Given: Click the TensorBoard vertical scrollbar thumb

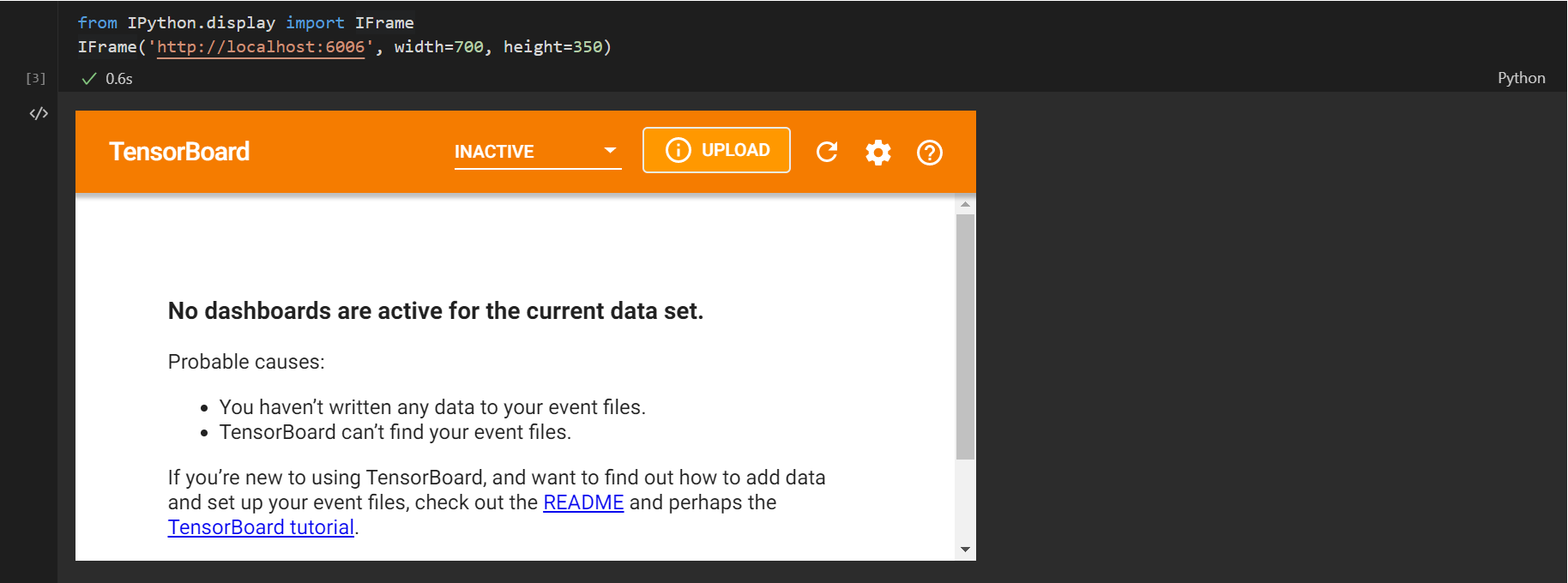Looking at the screenshot, I should coord(965,336).
